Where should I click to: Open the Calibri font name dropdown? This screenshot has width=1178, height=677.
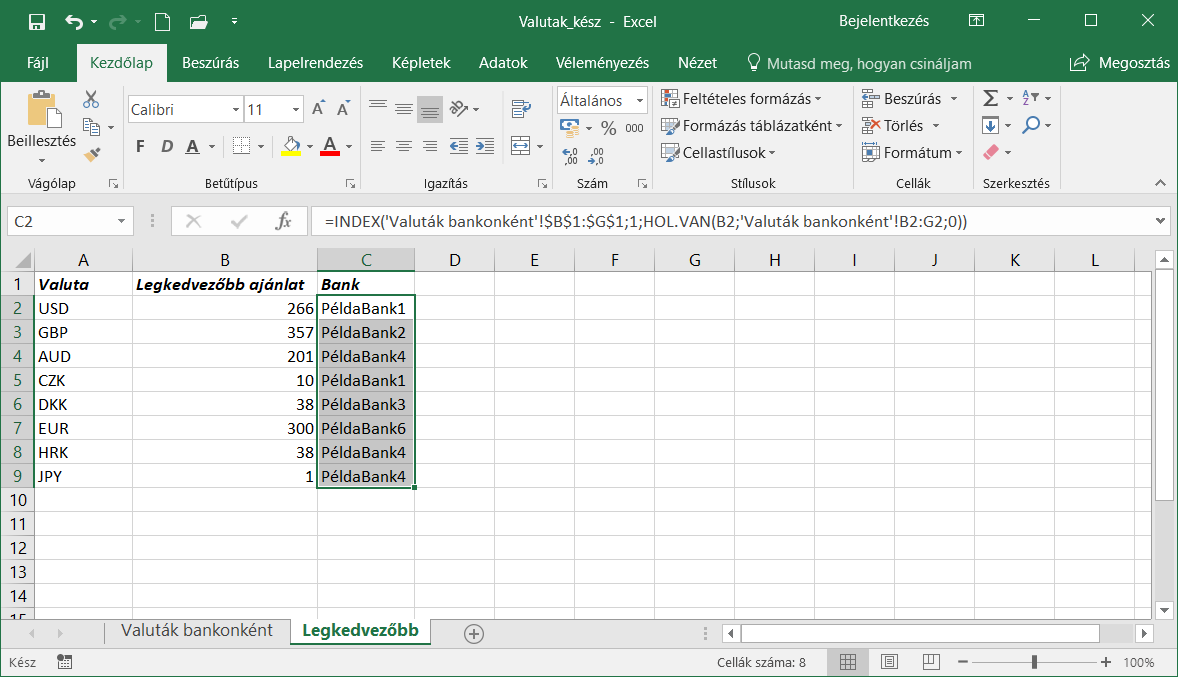[236, 110]
